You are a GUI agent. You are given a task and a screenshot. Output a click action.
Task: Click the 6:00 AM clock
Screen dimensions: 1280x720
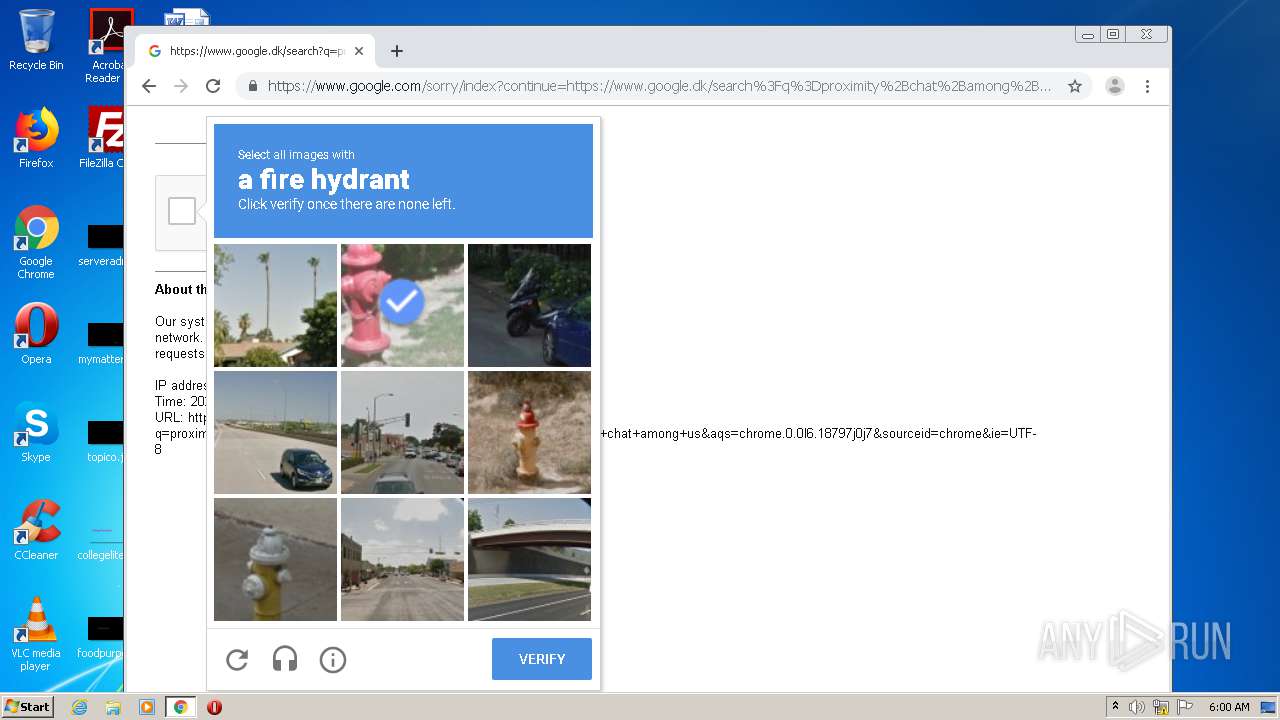point(1229,707)
